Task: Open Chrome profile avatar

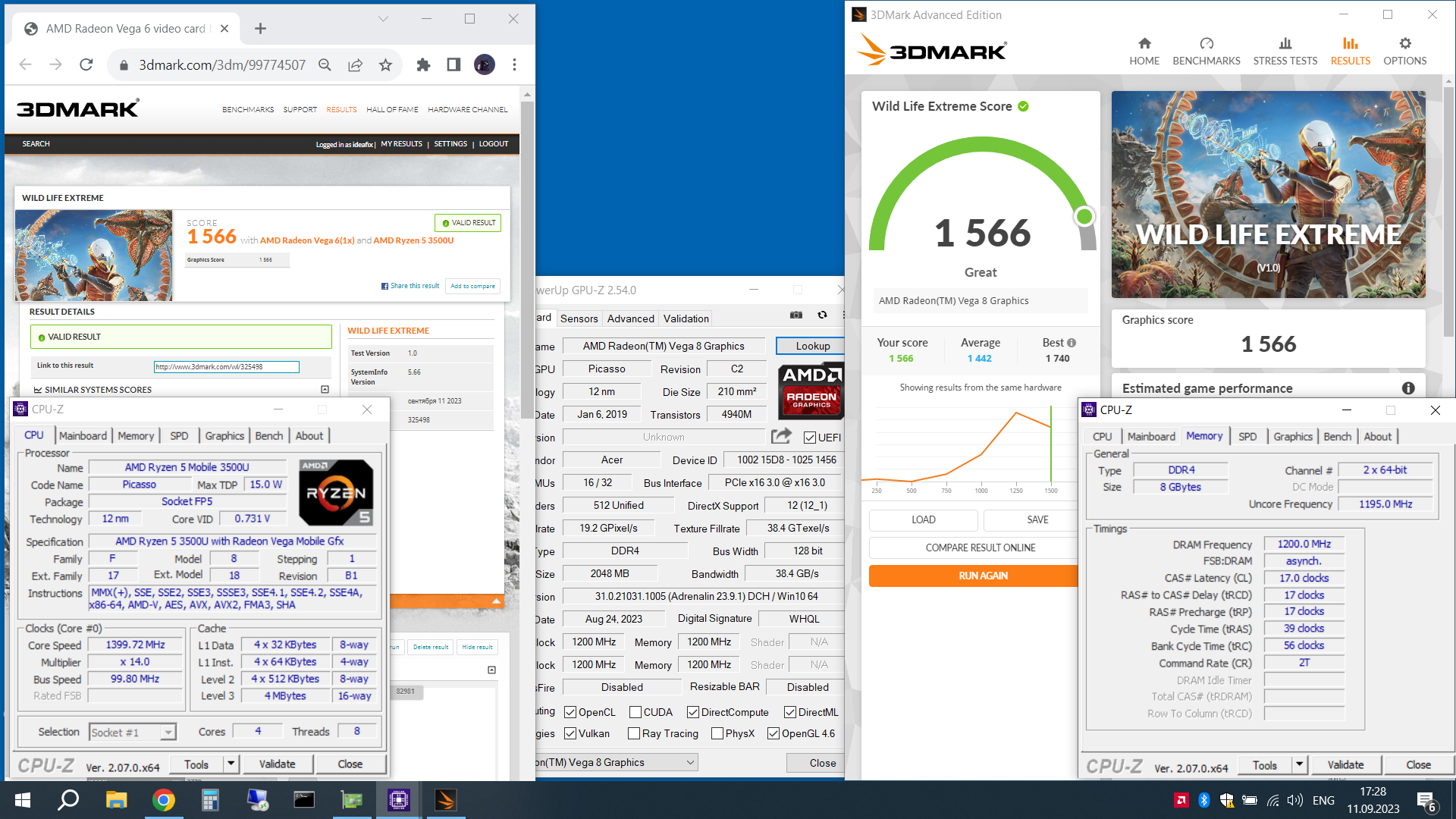Action: point(485,65)
